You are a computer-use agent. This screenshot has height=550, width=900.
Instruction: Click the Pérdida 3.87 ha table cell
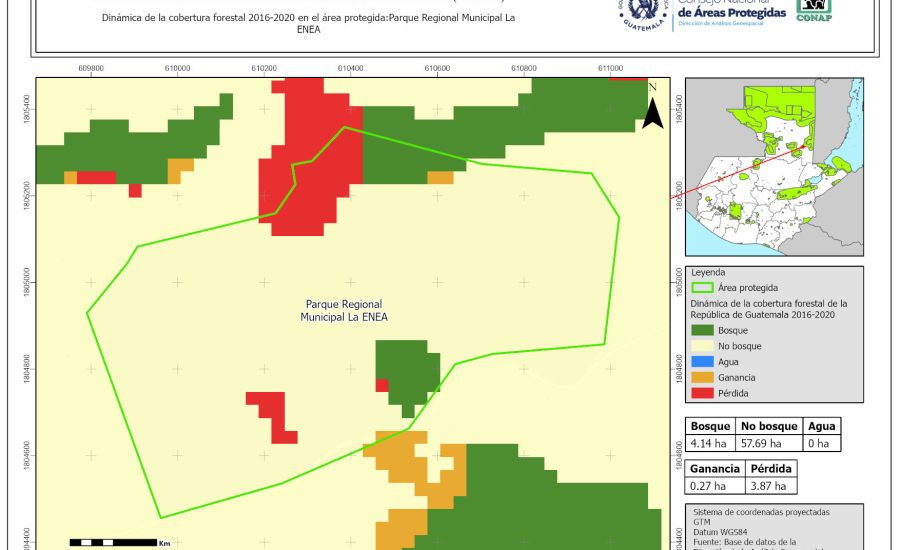768,486
